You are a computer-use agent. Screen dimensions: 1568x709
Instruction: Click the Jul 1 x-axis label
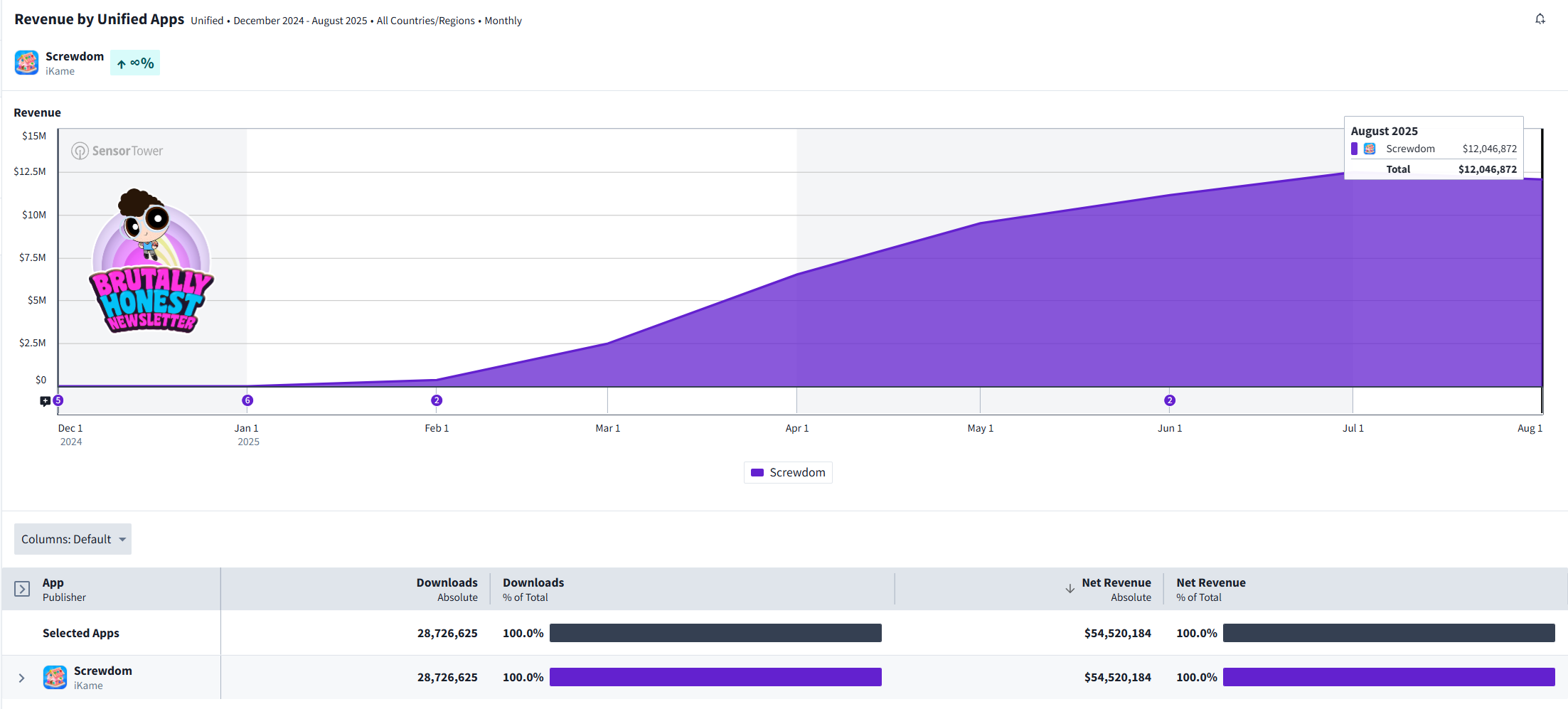[1353, 428]
